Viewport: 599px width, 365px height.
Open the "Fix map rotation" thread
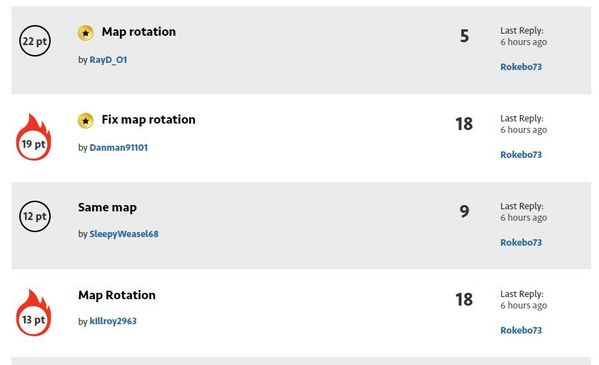pyautogui.click(x=149, y=120)
